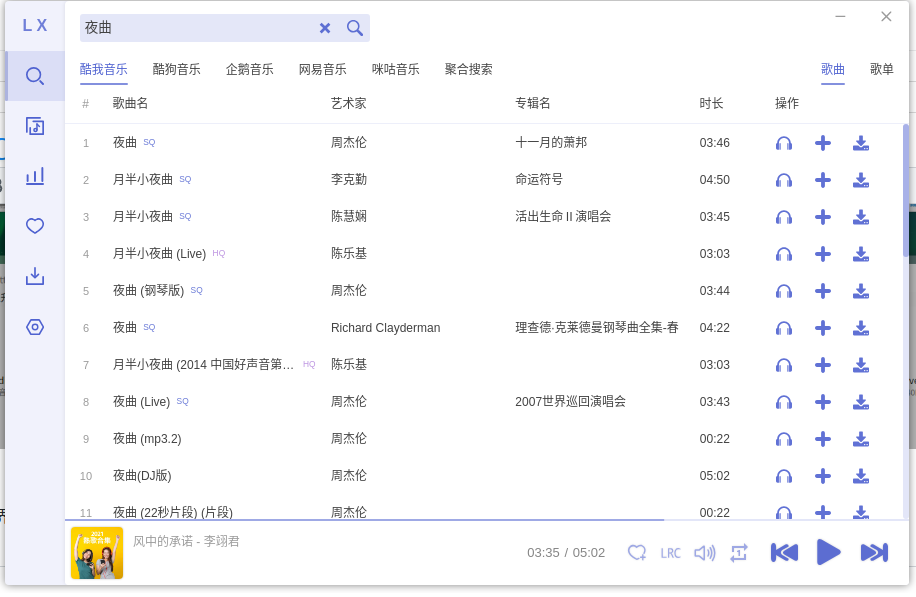Clear the search box with the X icon

pyautogui.click(x=325, y=28)
